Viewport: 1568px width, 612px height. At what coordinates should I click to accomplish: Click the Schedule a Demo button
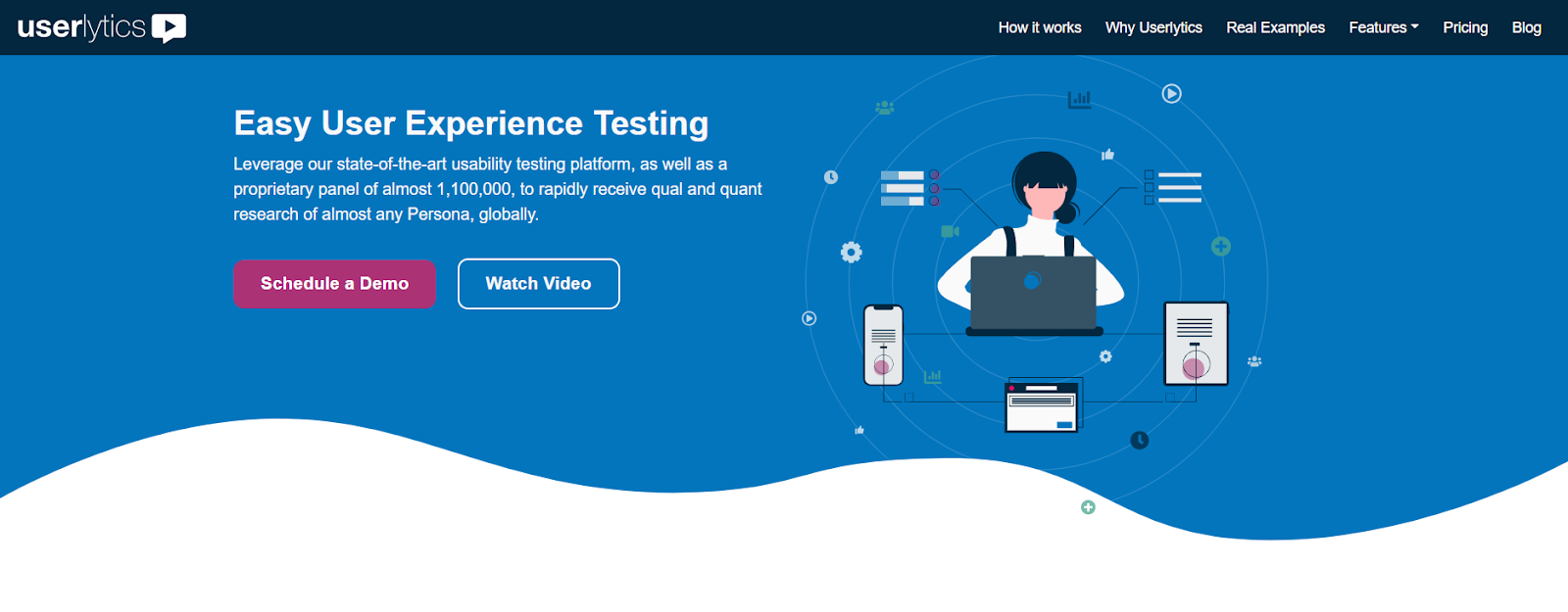pos(334,284)
